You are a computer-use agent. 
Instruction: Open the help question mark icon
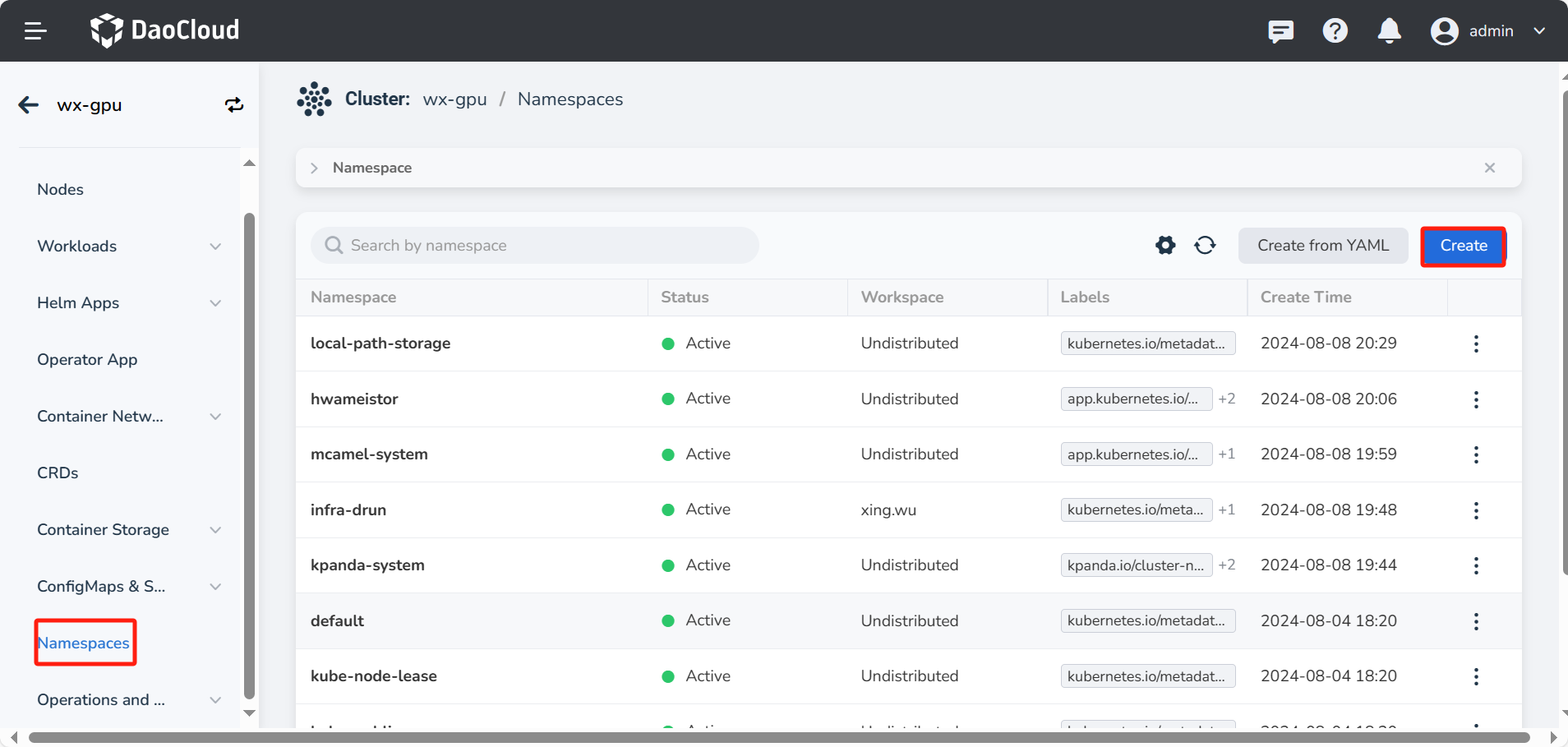click(1335, 31)
